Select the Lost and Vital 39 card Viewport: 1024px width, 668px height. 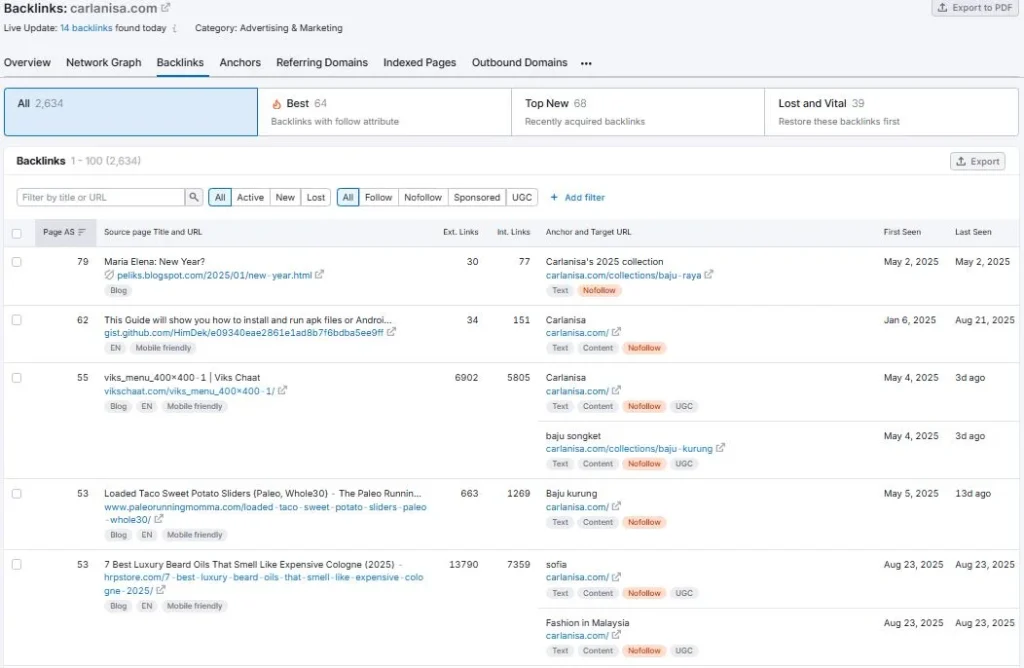(891, 112)
